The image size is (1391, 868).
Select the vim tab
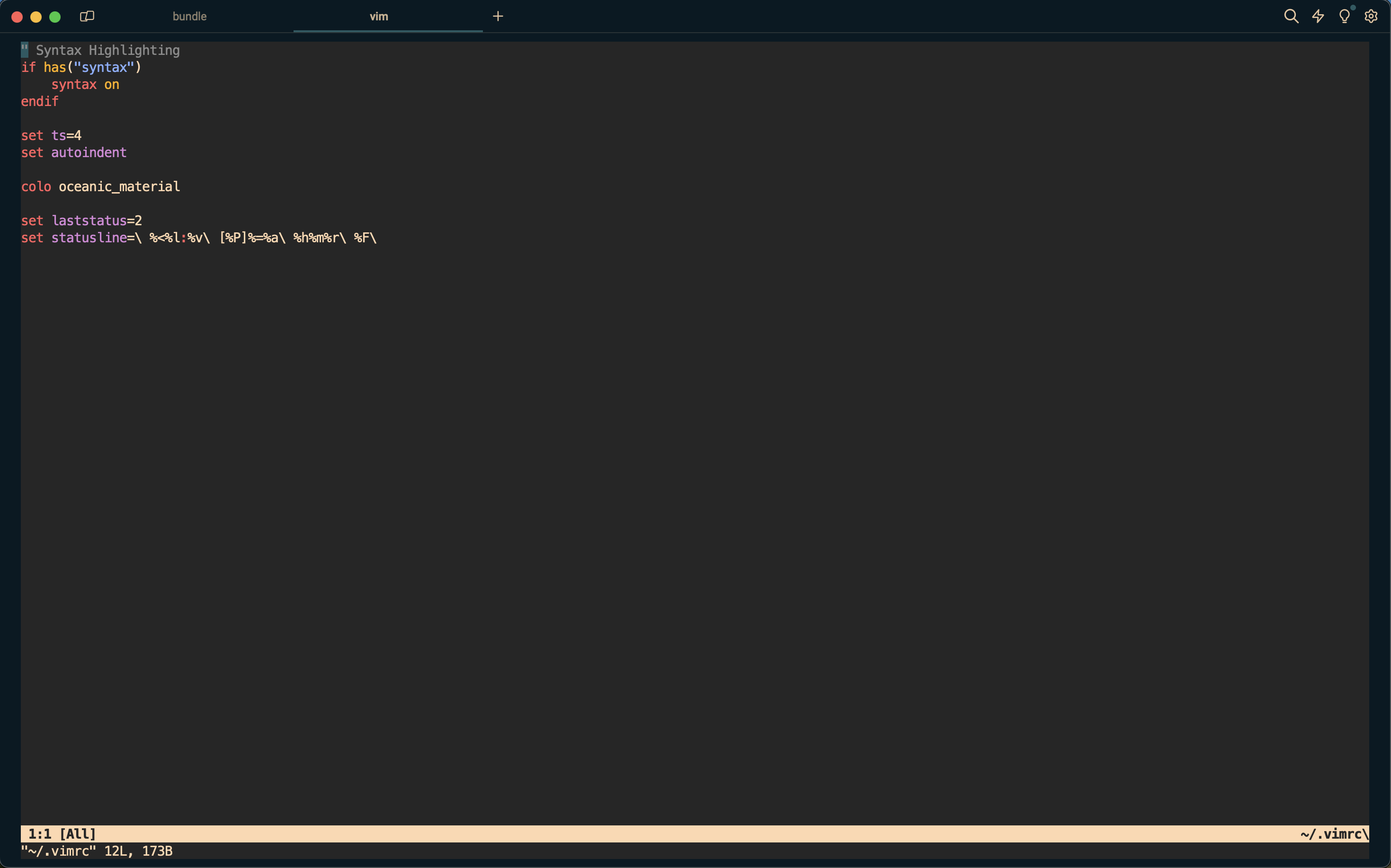coord(379,17)
